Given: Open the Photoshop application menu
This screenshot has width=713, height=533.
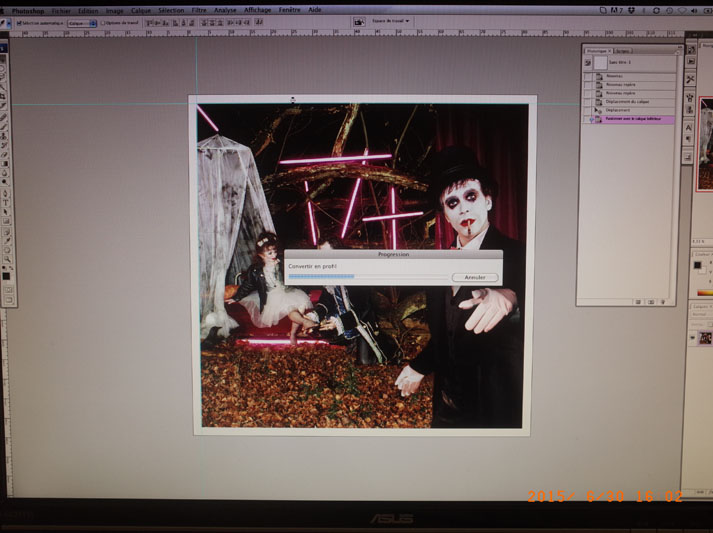Looking at the screenshot, I should coord(28,11).
